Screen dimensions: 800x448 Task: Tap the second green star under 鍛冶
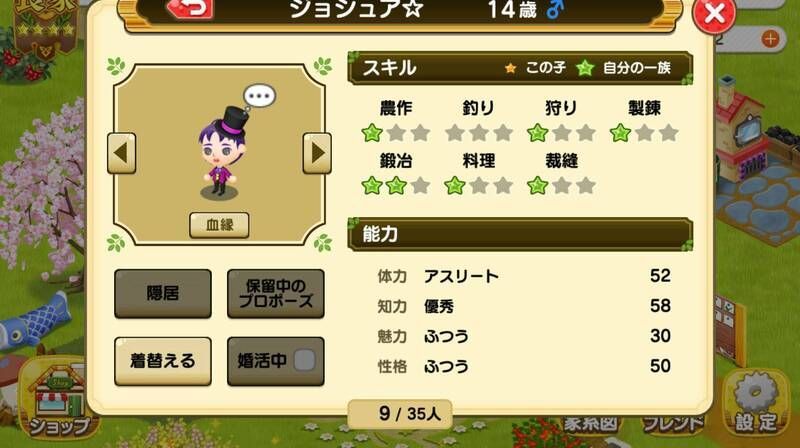pos(396,186)
